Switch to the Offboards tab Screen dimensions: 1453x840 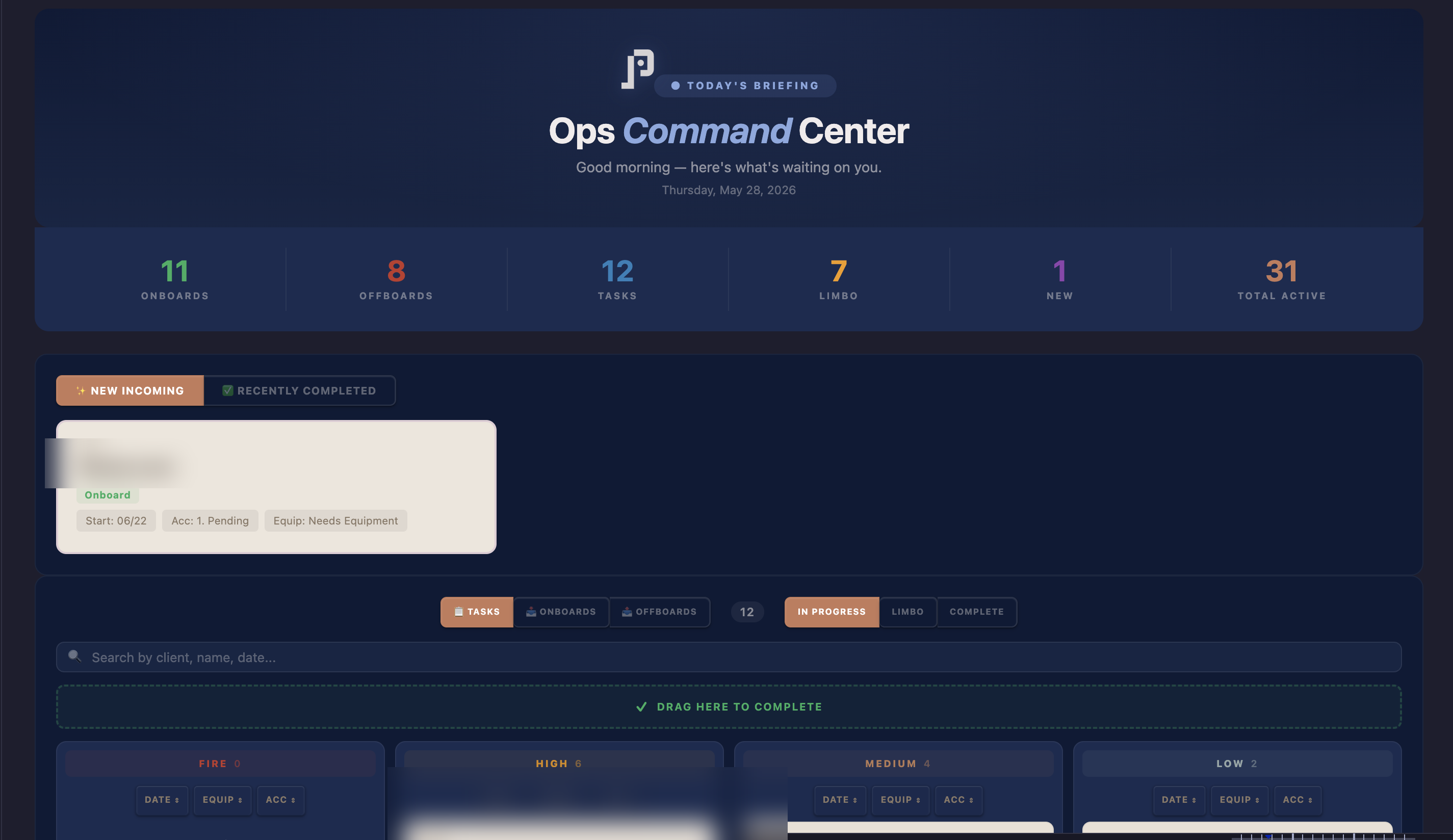pyautogui.click(x=660, y=612)
